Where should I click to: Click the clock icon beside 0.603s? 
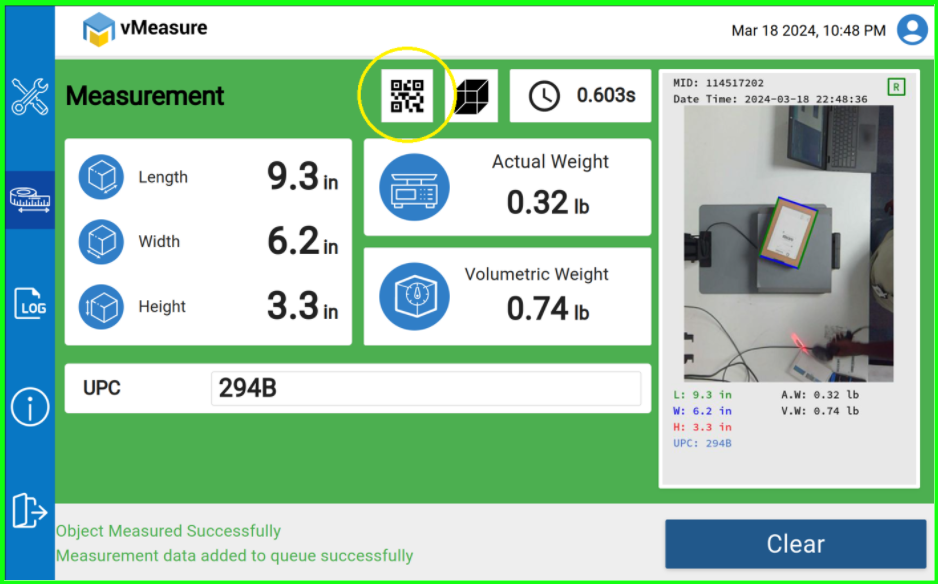click(x=544, y=96)
